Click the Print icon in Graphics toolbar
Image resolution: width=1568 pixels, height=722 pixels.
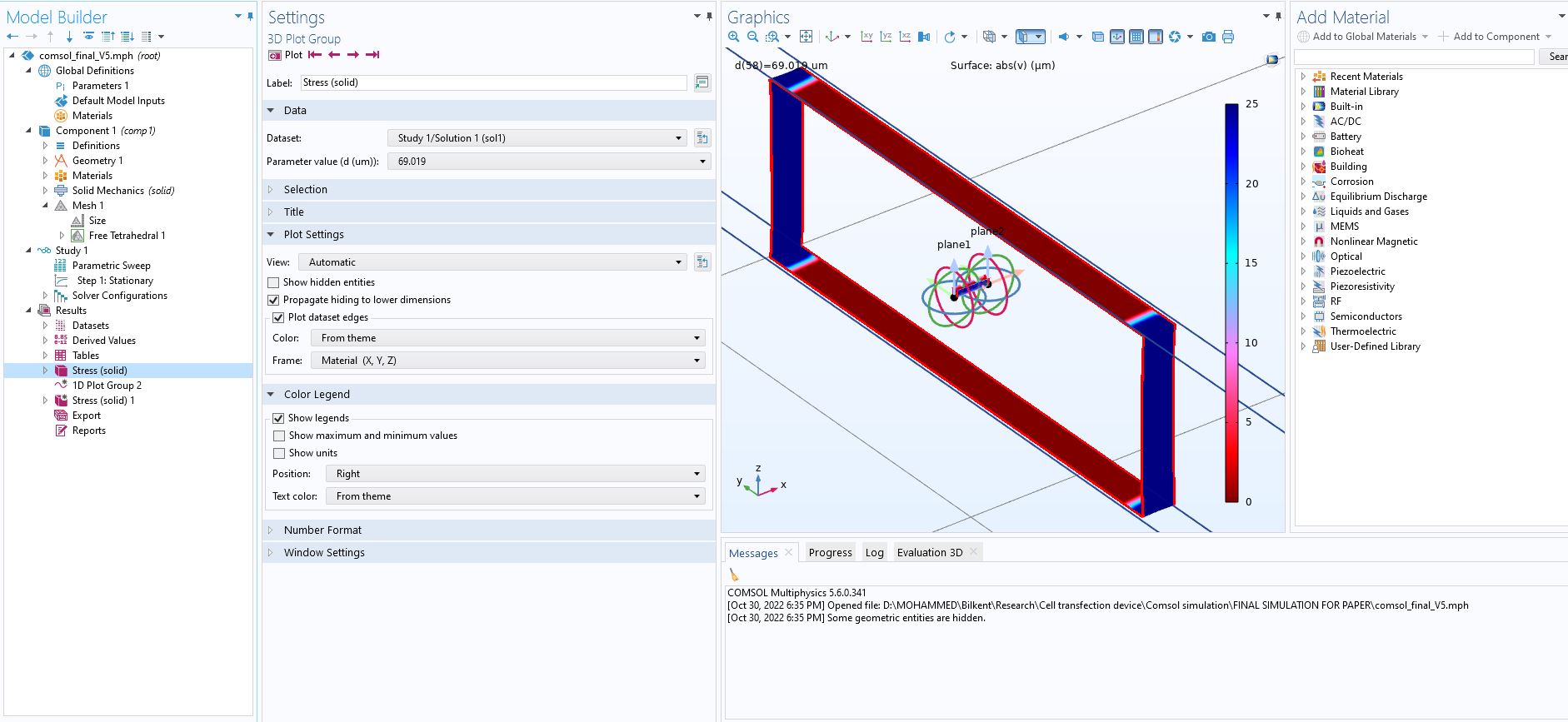coord(1228,37)
